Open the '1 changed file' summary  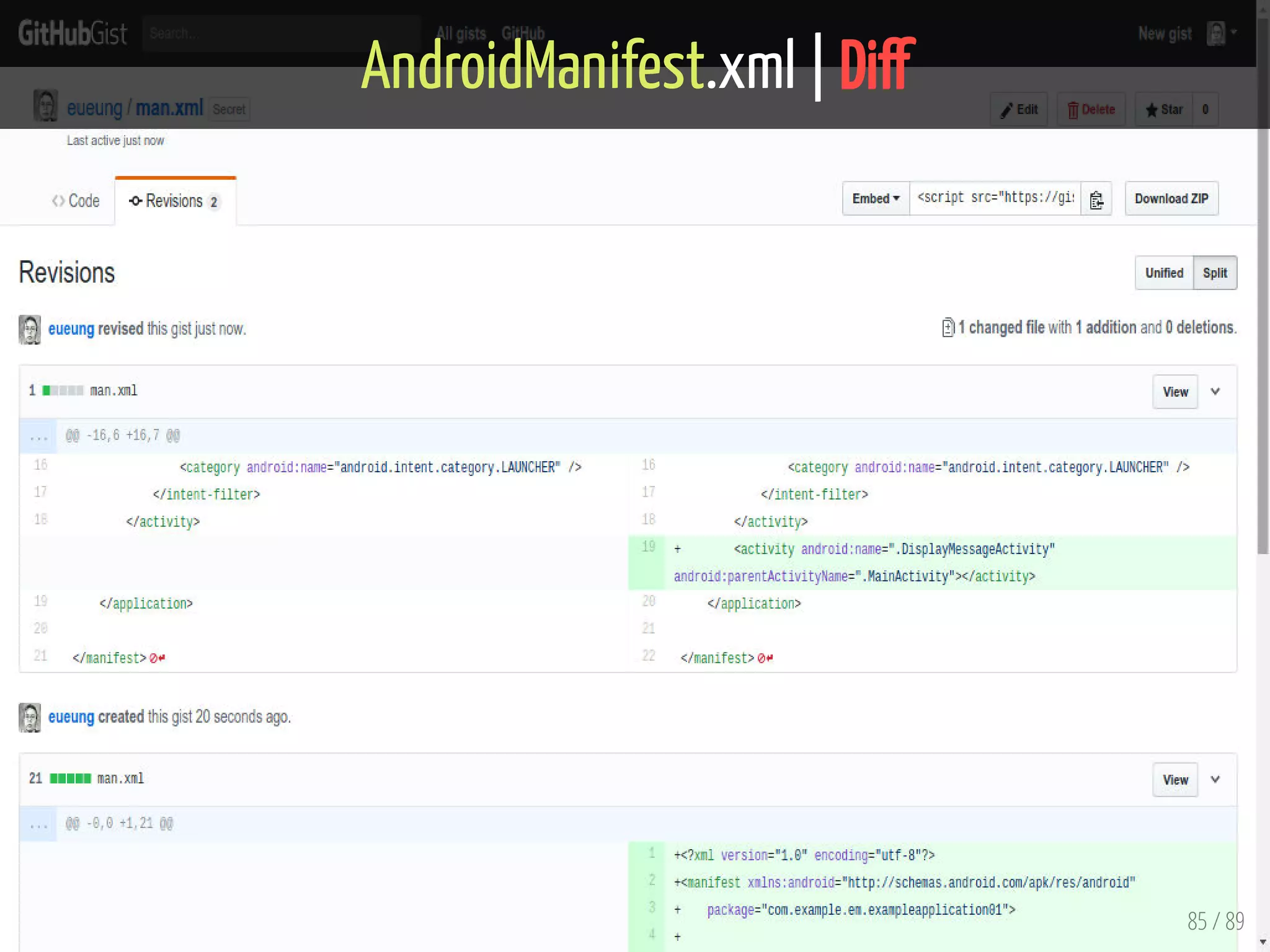tap(1001, 327)
